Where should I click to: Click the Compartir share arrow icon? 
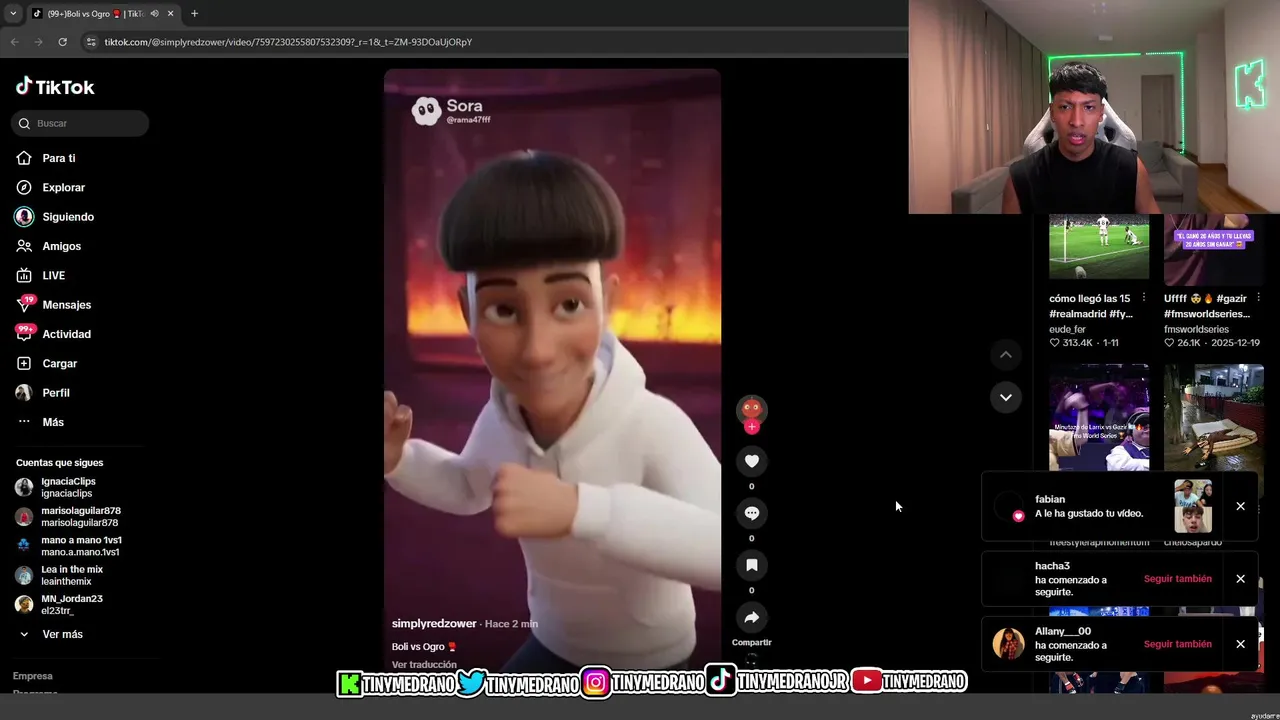point(752,617)
